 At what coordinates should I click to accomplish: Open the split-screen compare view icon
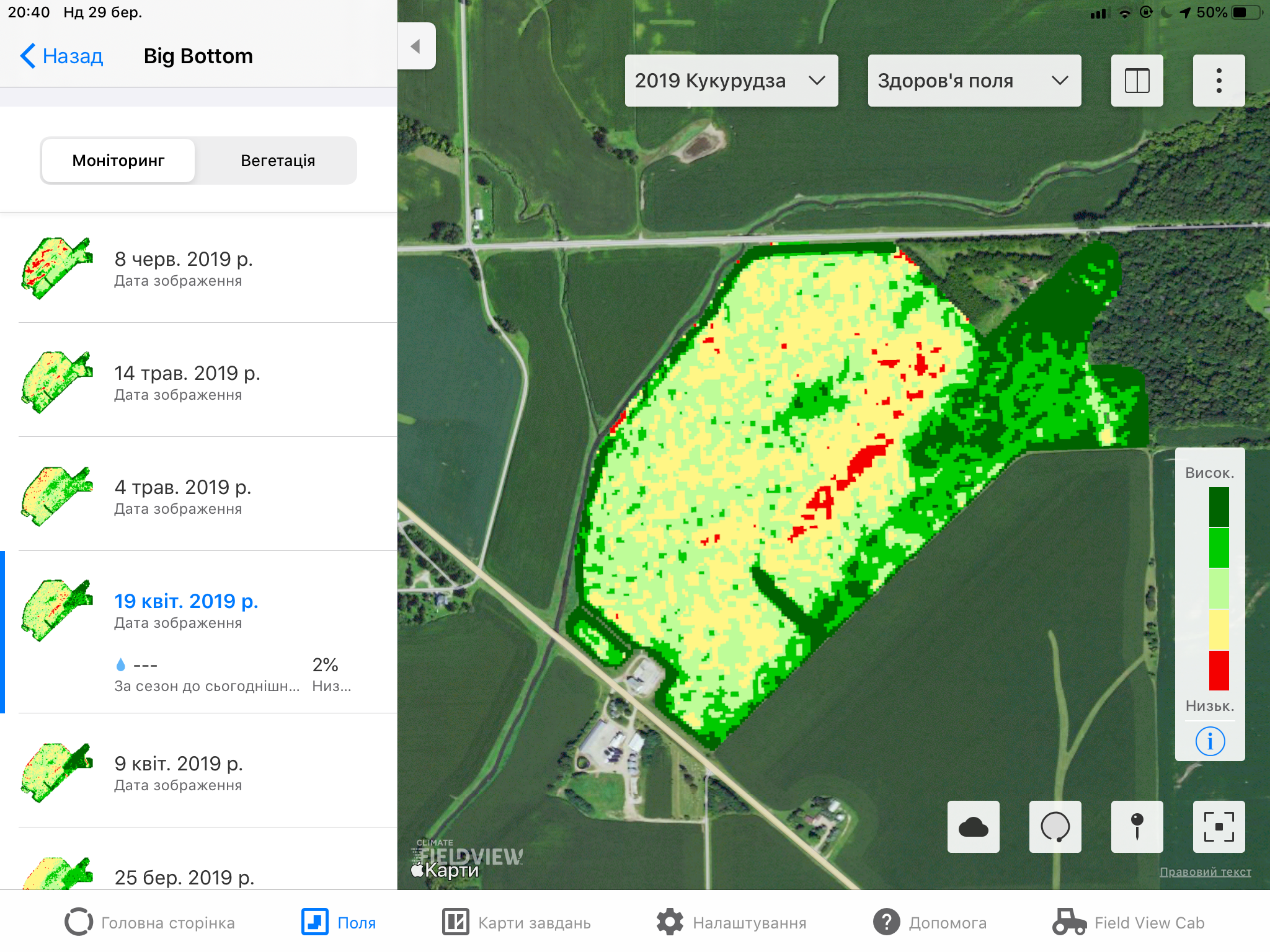click(x=1137, y=81)
